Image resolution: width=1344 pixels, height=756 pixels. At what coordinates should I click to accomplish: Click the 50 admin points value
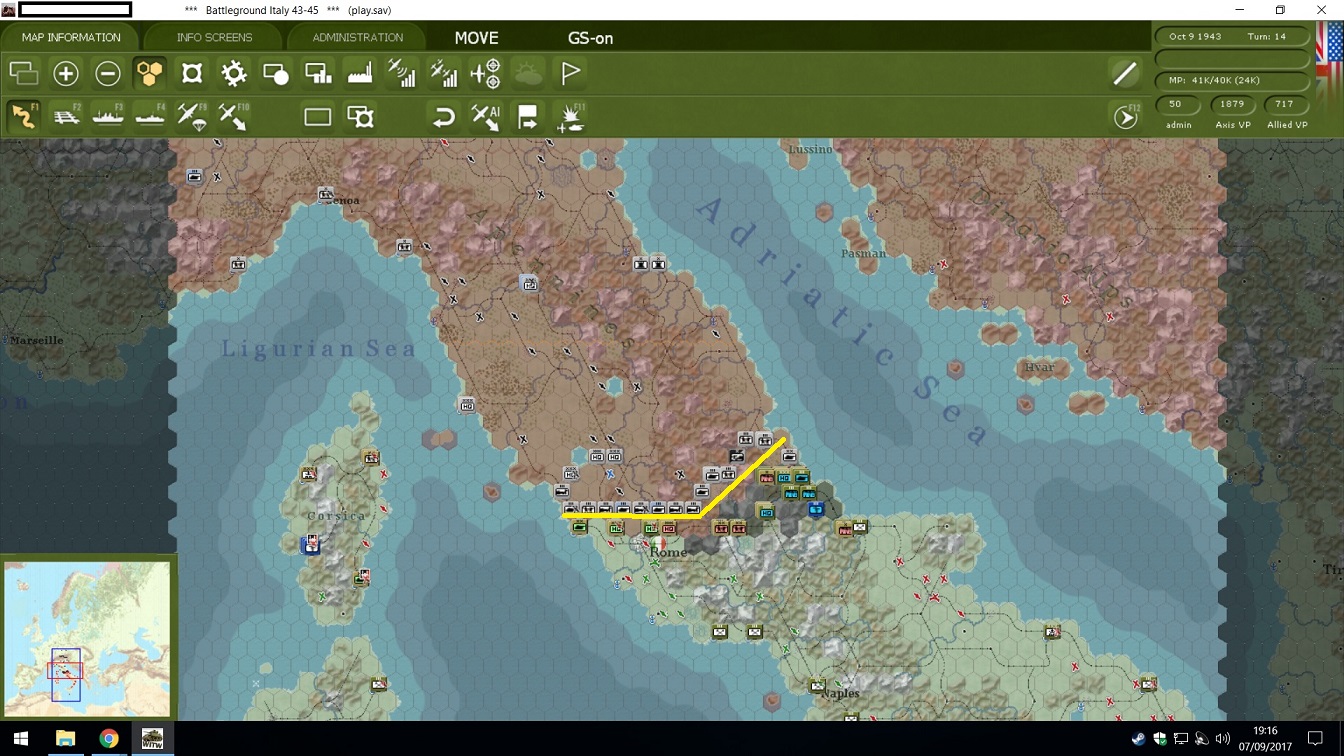(x=1176, y=104)
